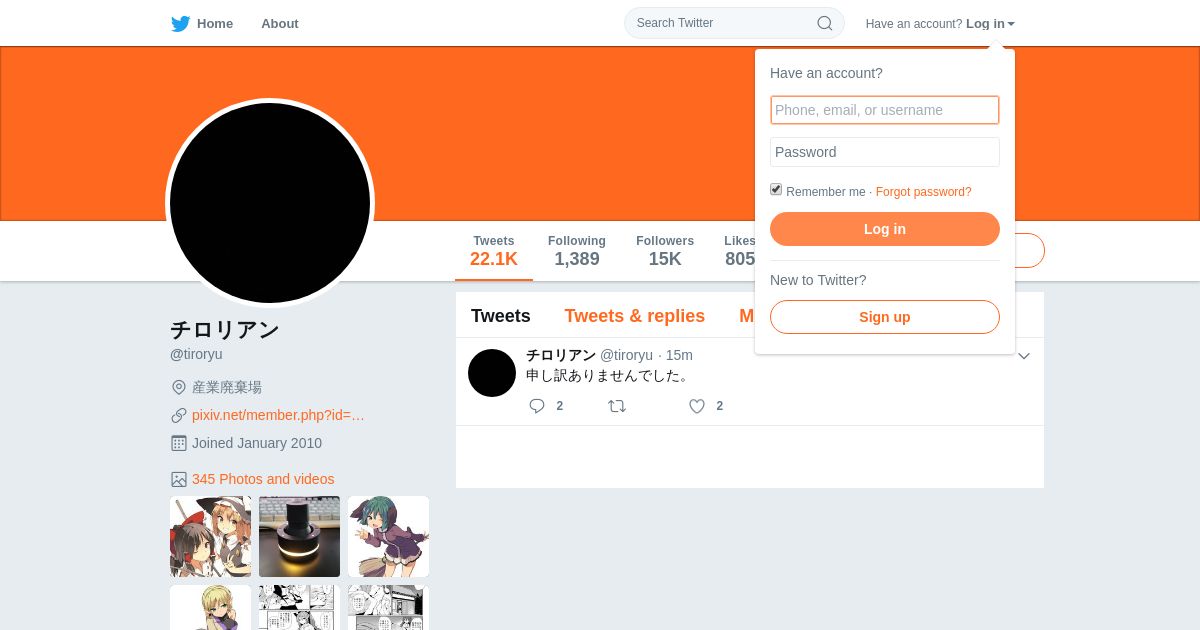Click the large black profile avatar
Viewport: 1200px width, 630px height.
(x=270, y=203)
